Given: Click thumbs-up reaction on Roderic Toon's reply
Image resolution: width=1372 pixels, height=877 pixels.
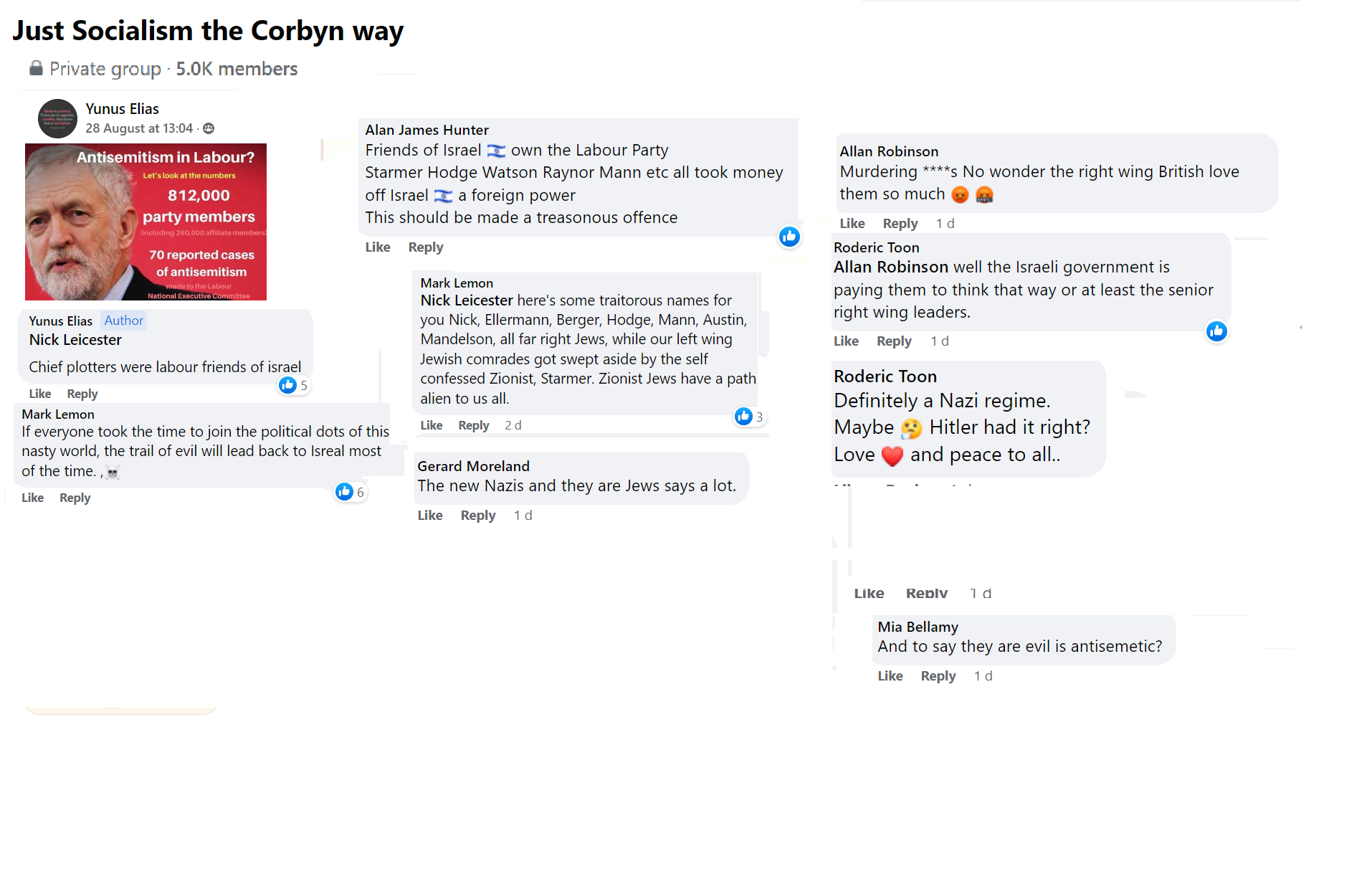Looking at the screenshot, I should pos(1216,331).
